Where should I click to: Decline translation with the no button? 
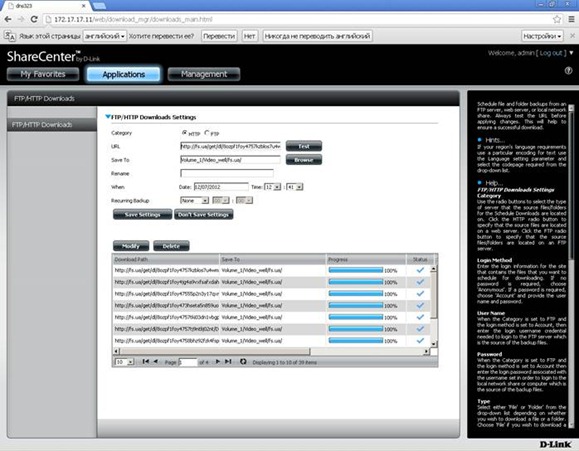pyautogui.click(x=250, y=36)
